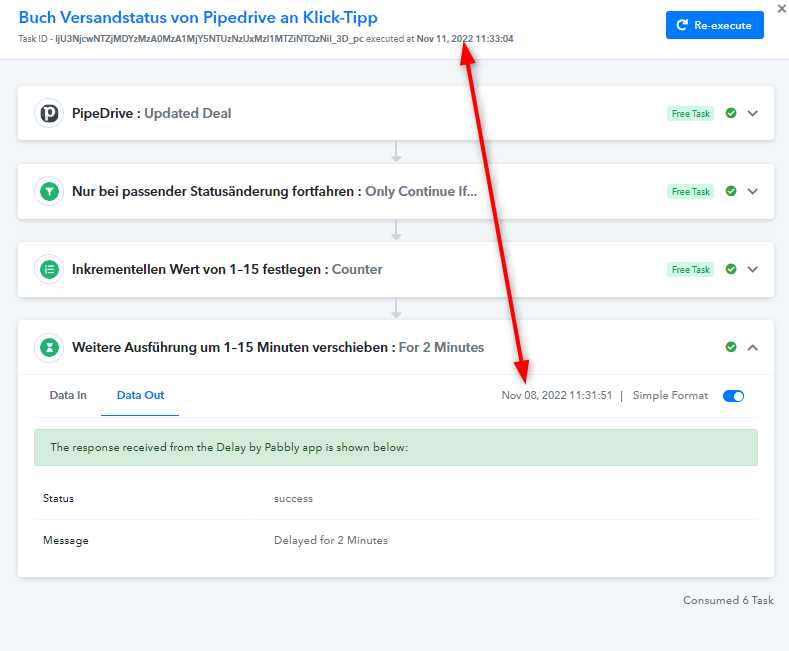Click the Status field label
The height and width of the screenshot is (651, 789).
58,499
